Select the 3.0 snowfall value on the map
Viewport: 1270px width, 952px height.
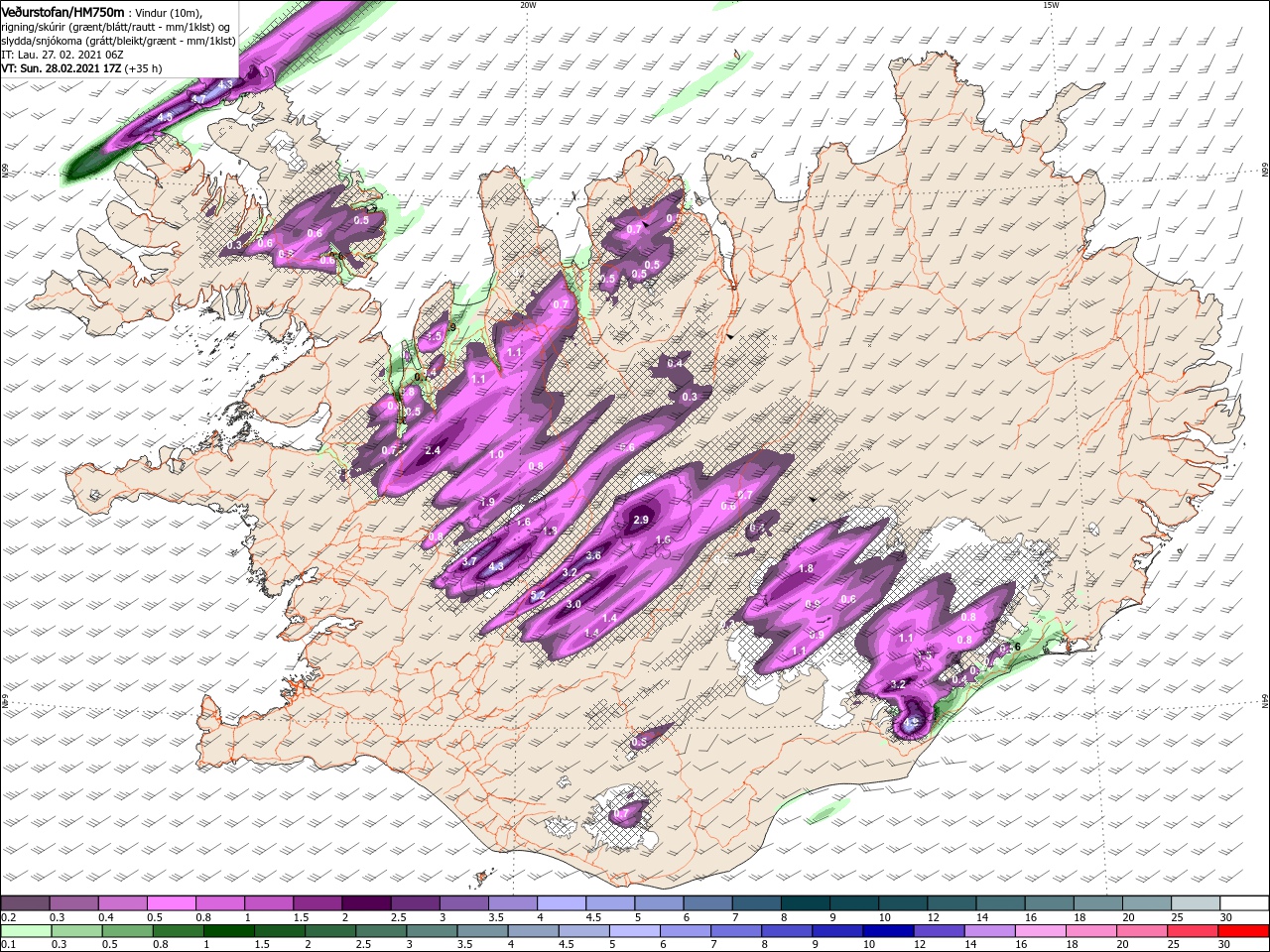point(573,604)
